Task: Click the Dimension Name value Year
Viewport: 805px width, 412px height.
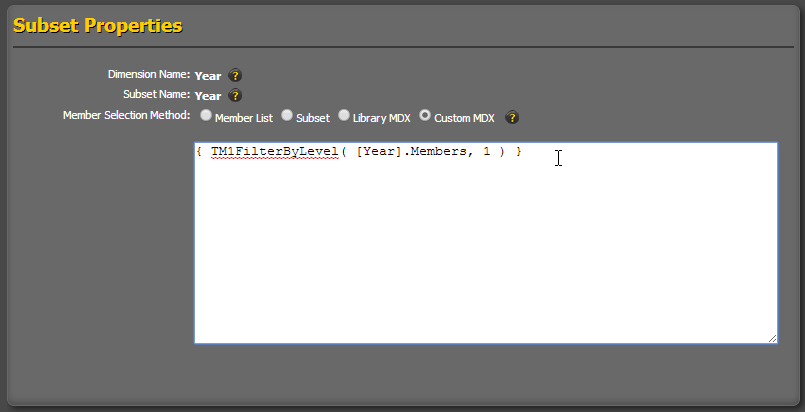Action: tap(208, 76)
